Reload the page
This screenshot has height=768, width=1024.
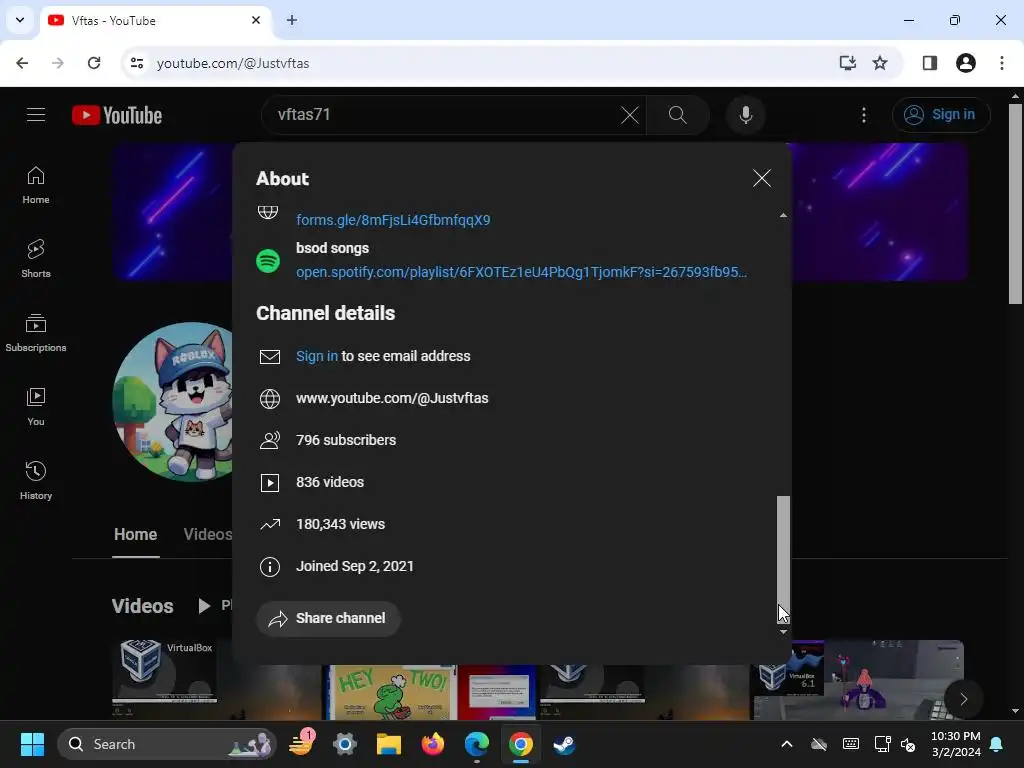pyautogui.click(x=94, y=63)
